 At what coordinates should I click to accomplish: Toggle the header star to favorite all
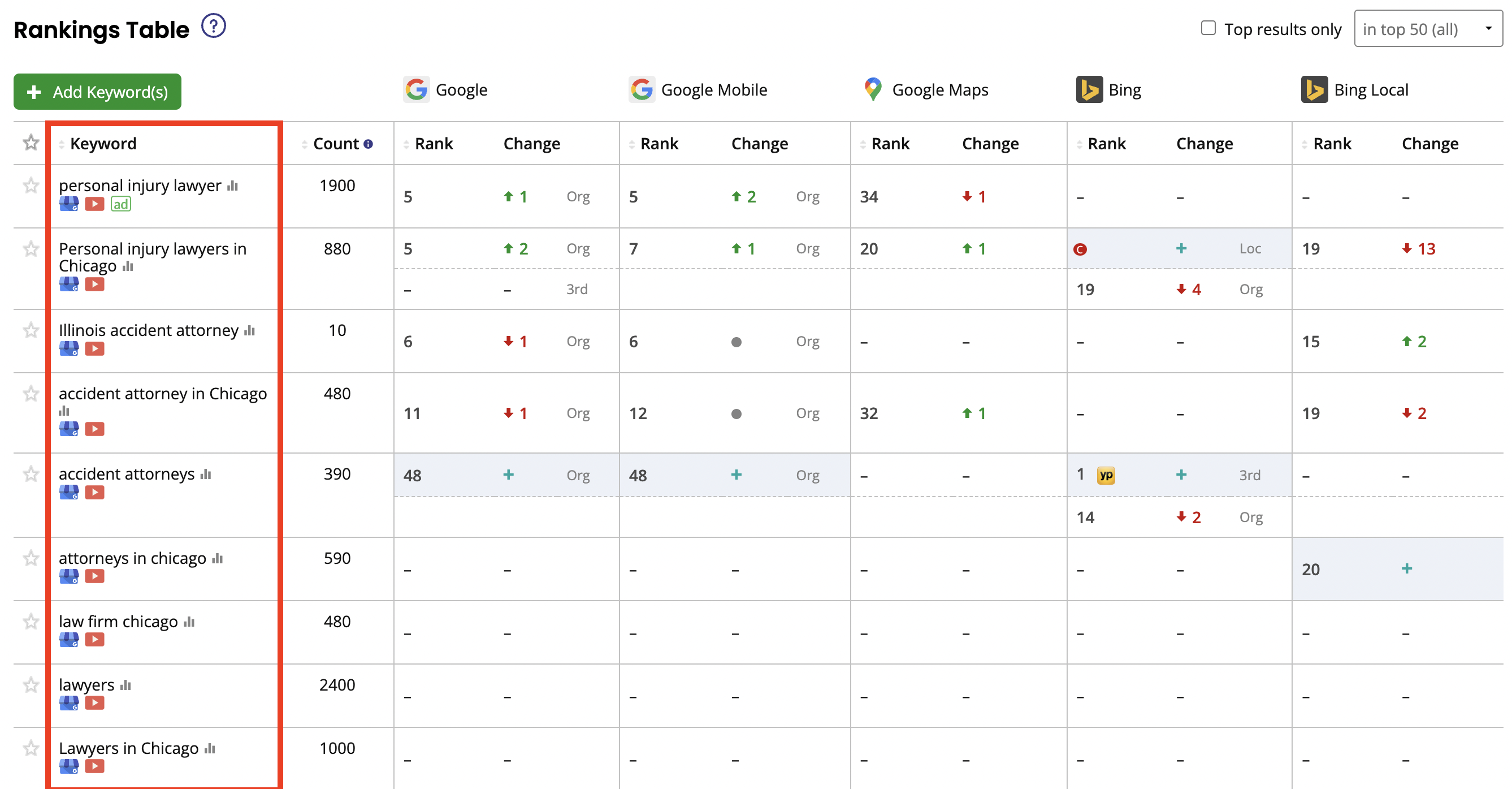(31, 143)
